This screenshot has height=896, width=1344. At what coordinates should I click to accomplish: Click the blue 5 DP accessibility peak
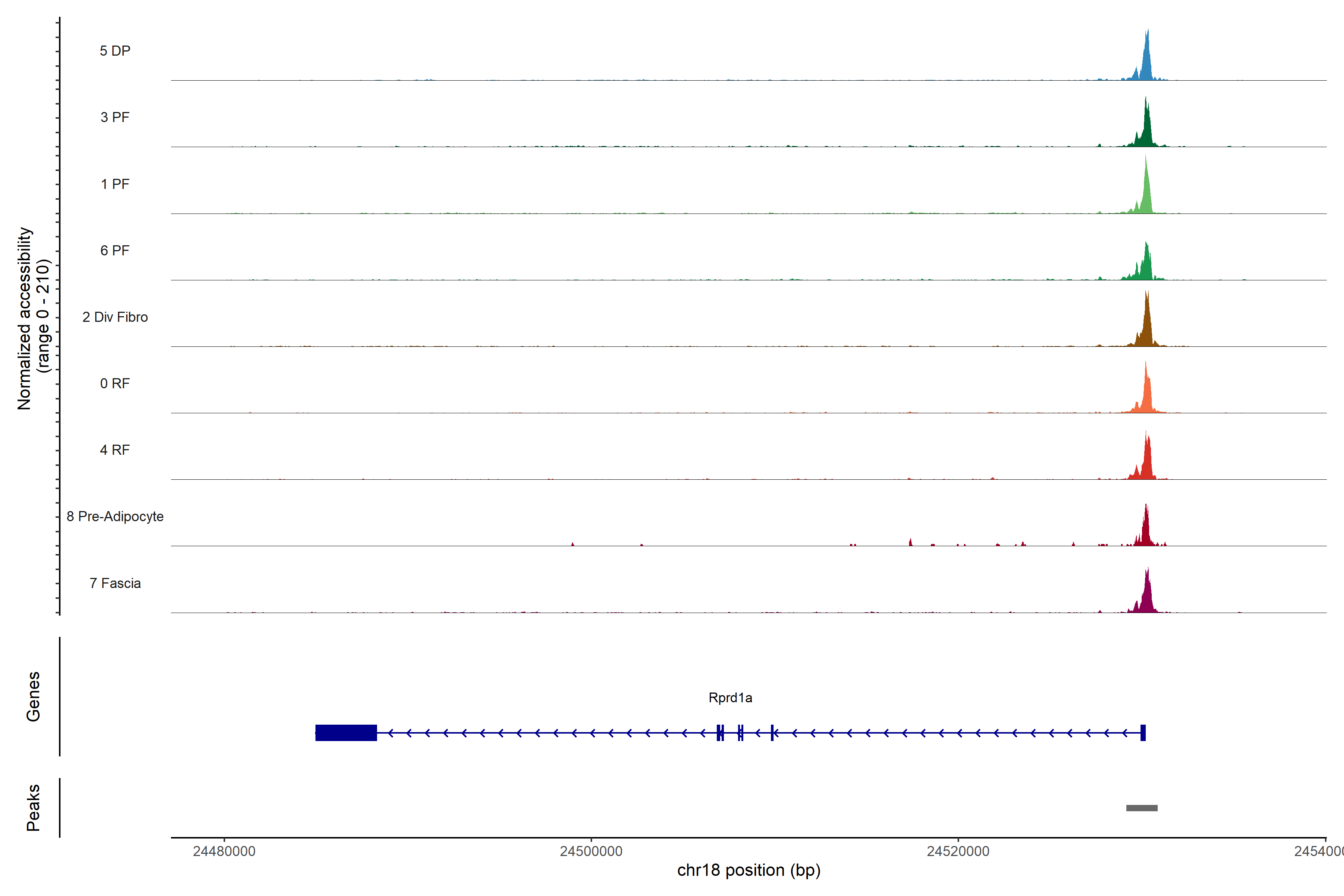tap(1146, 63)
